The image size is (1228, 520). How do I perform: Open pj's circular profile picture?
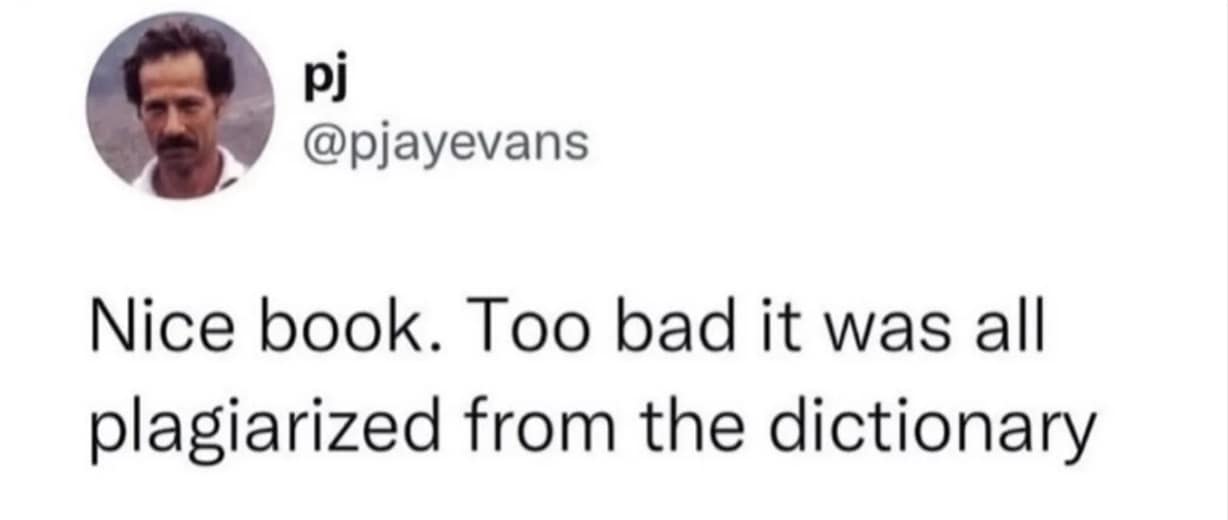coord(181,107)
